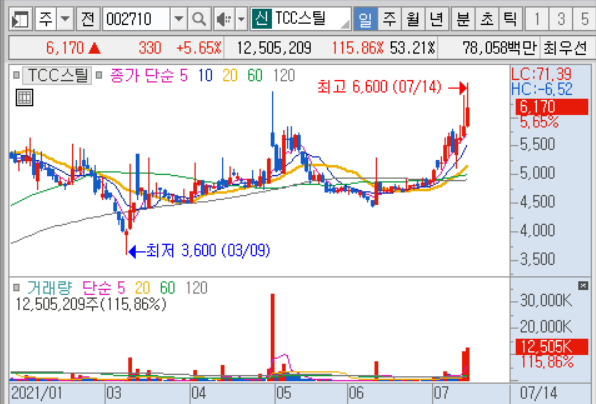Click the 최저 3,600 (03/09) label

pos(208,251)
